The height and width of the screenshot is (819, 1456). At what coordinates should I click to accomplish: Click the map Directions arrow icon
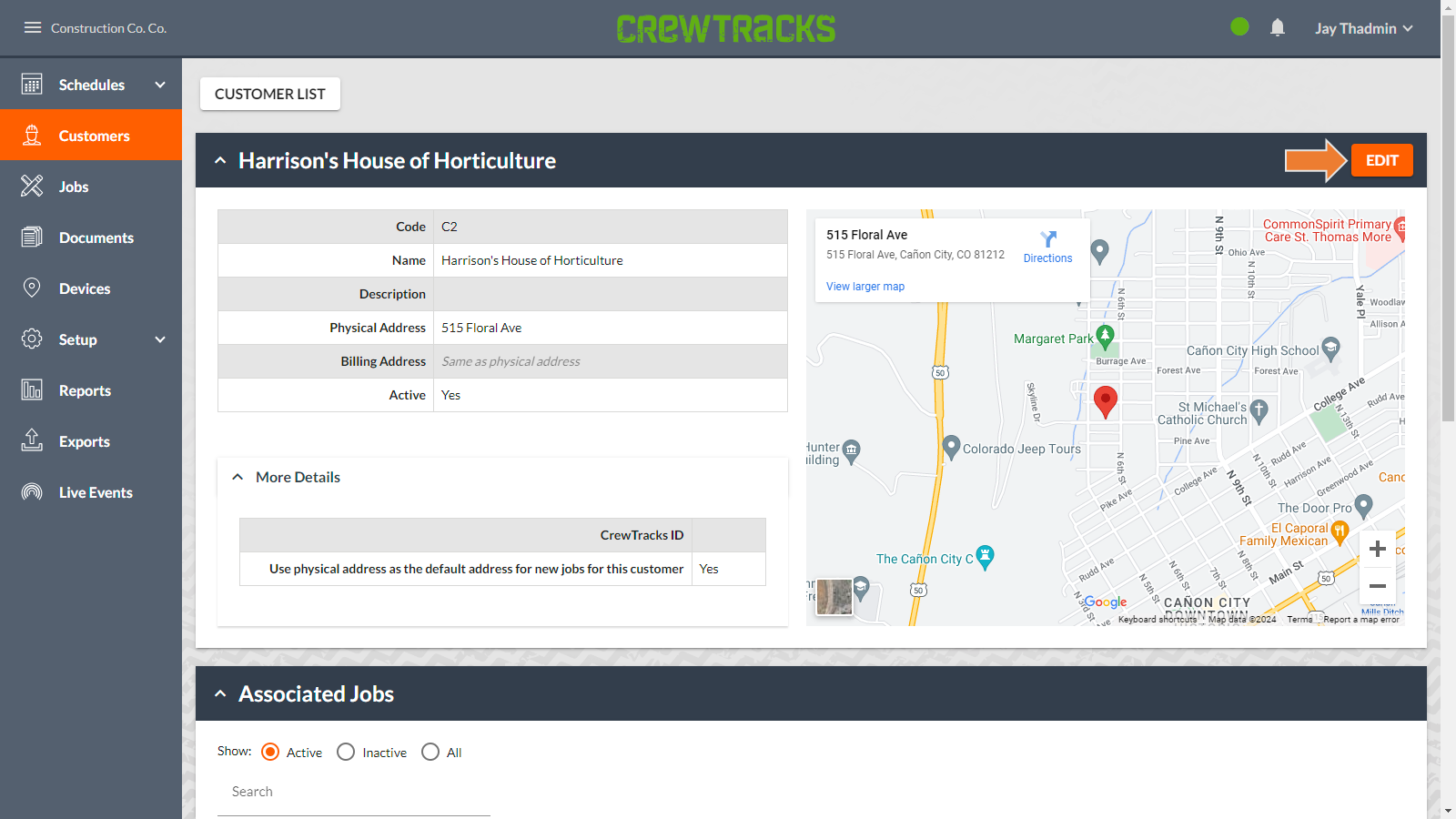tap(1048, 239)
